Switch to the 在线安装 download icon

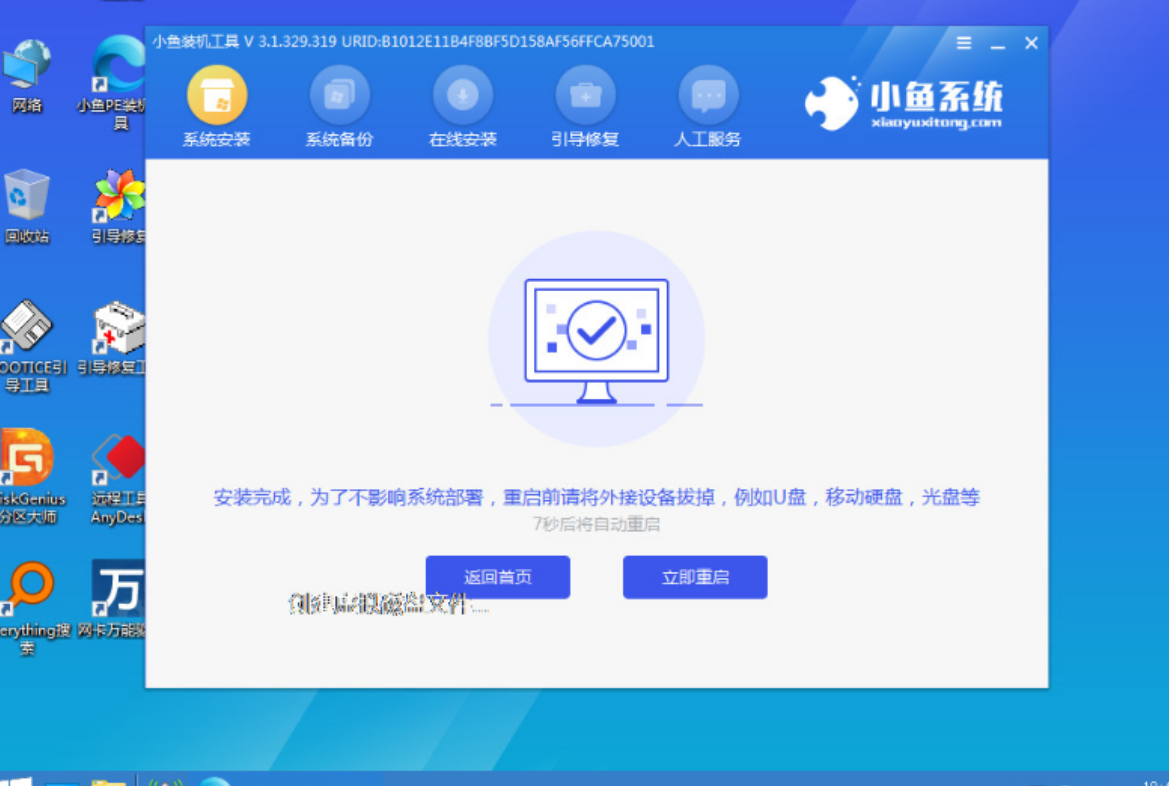(x=462, y=97)
